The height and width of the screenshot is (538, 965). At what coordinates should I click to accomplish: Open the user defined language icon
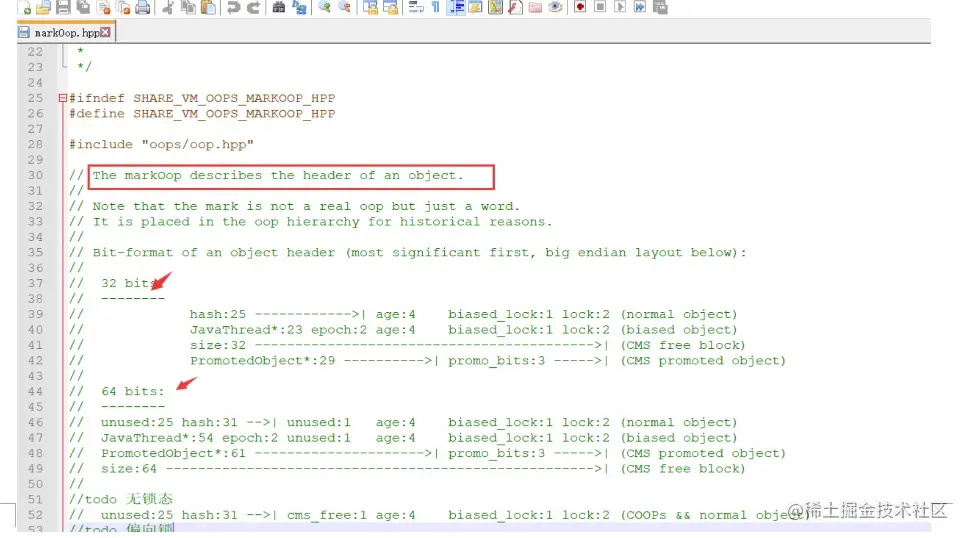(x=475, y=7)
